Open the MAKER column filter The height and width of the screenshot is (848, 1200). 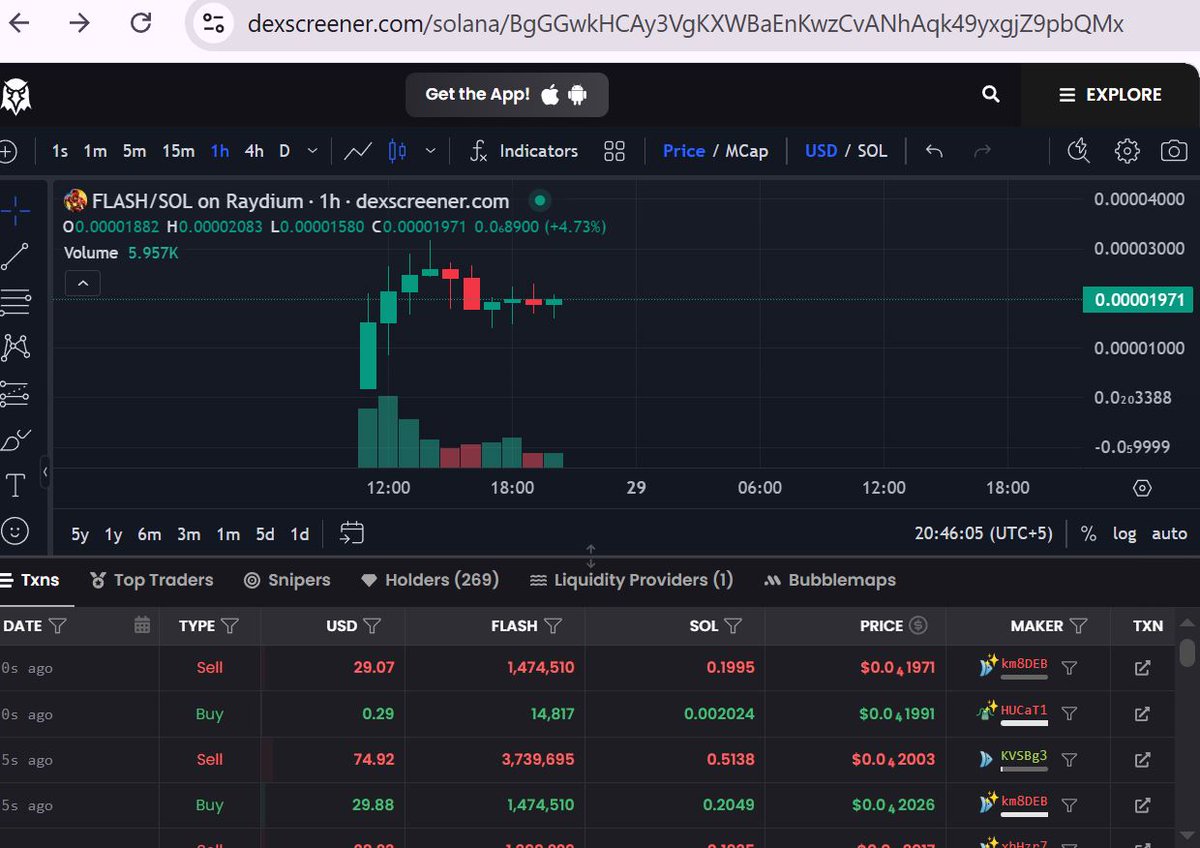click(1078, 626)
